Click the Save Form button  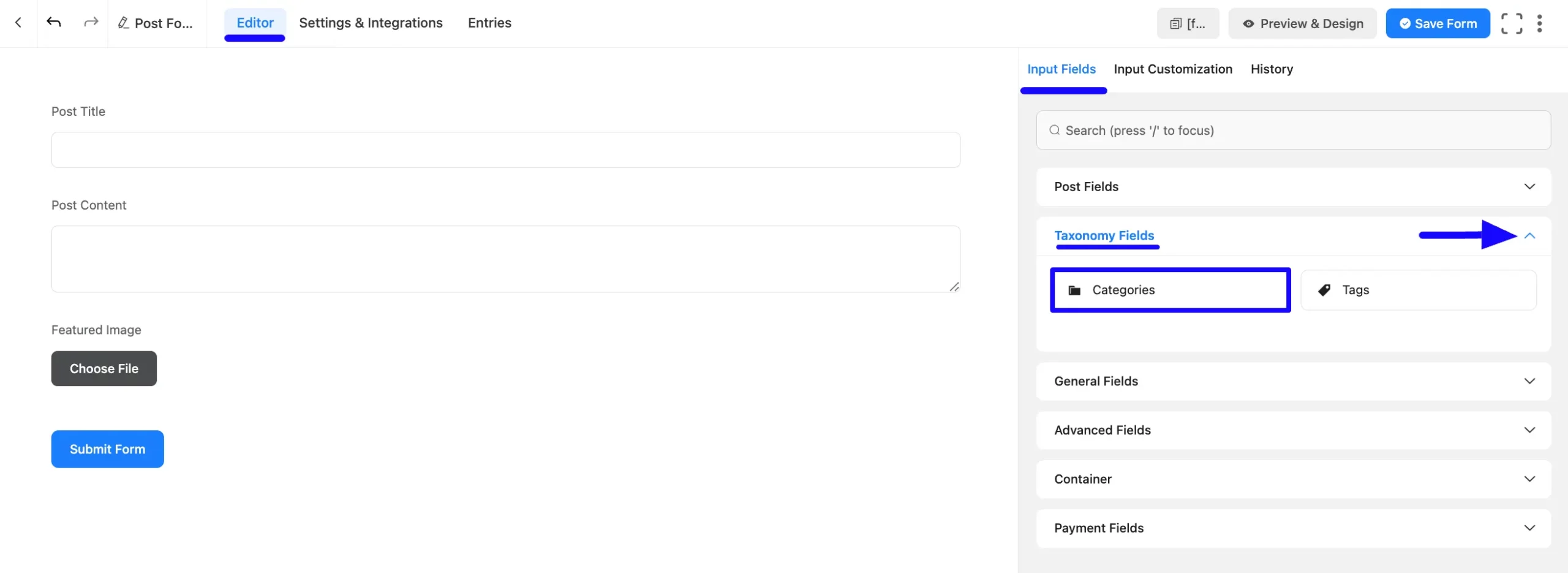point(1437,23)
